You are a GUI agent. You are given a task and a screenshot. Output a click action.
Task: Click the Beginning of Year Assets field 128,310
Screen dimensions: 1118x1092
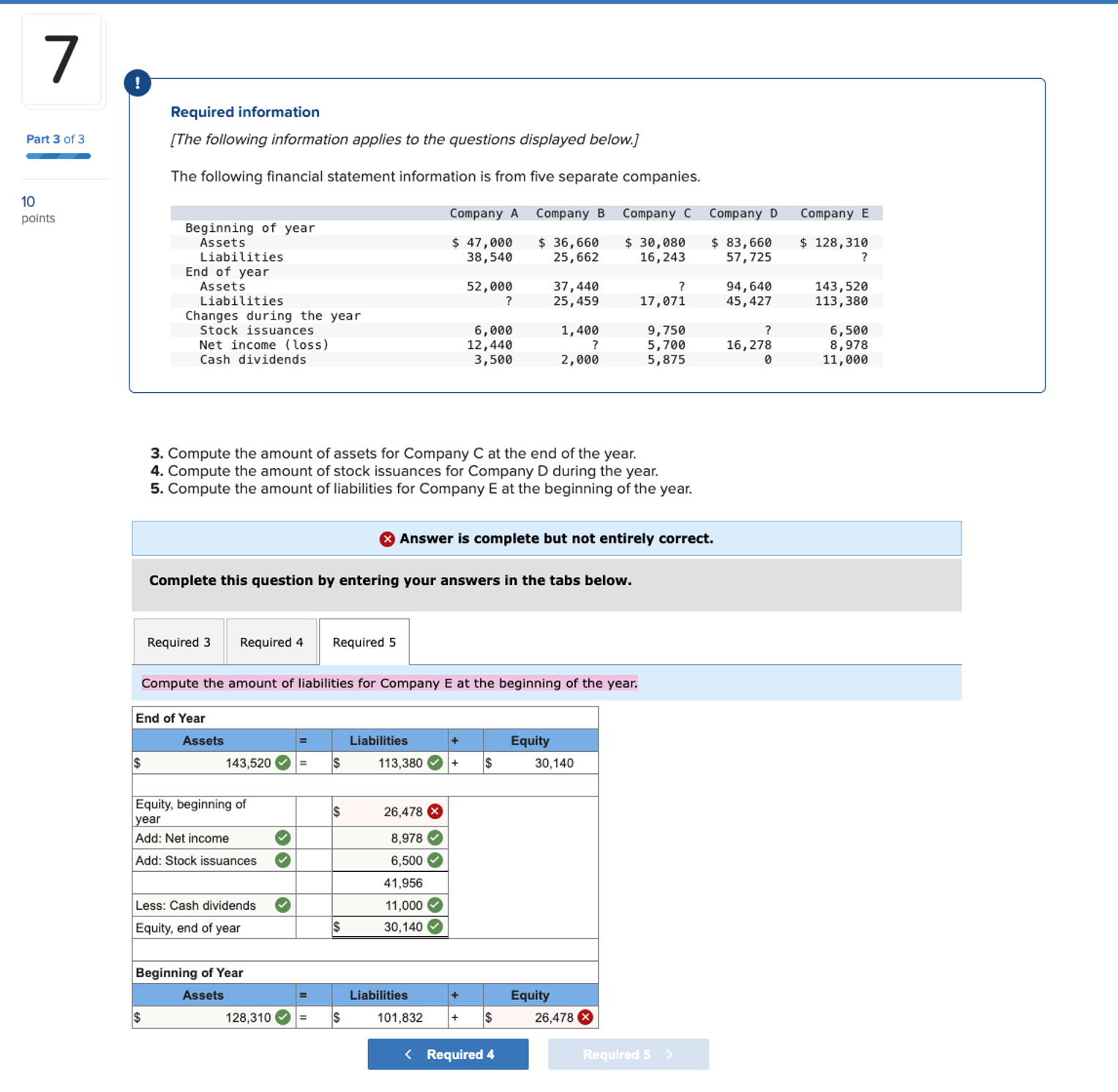214,1017
